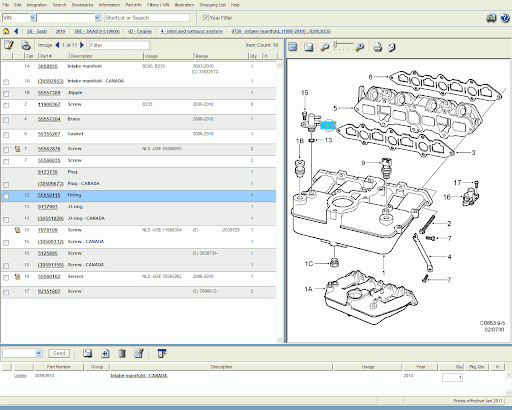This screenshot has width=512, height=410.
Task: Click the Send button
Action: pyautogui.click(x=59, y=353)
